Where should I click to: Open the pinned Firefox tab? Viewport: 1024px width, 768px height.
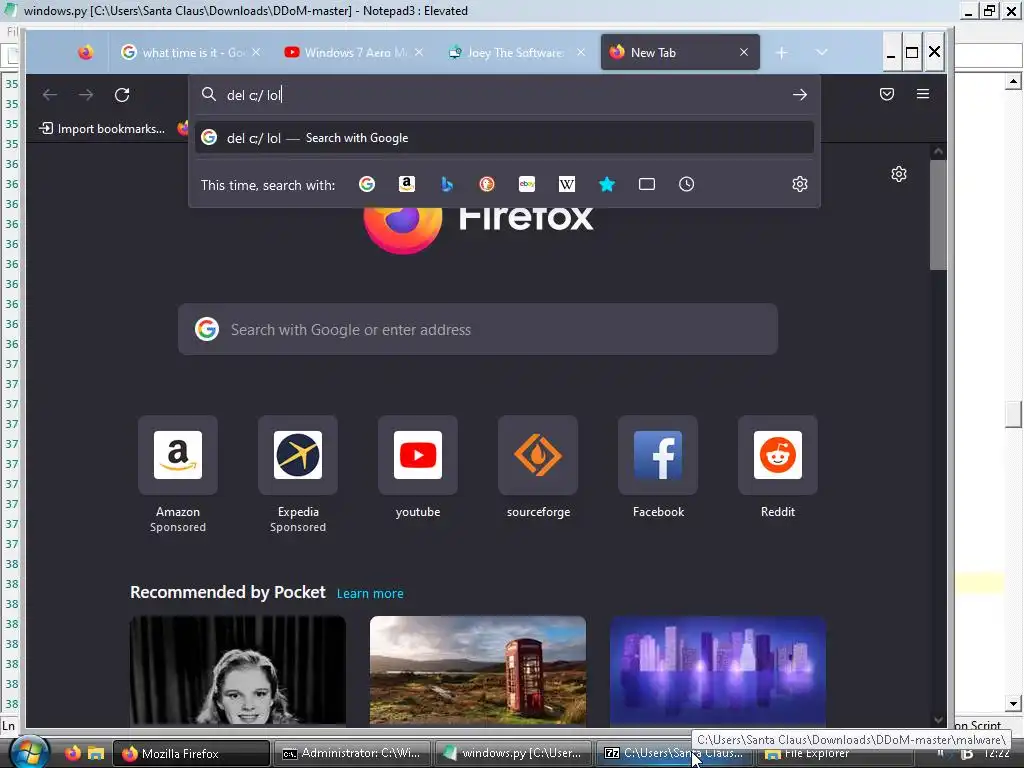tap(86, 52)
